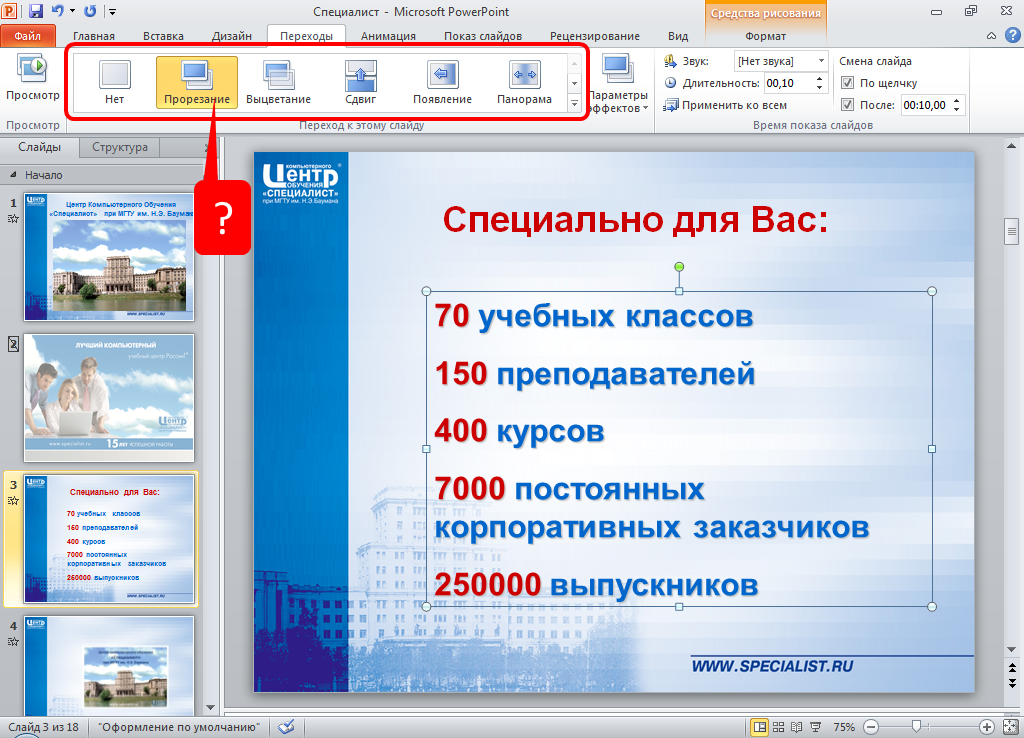This screenshot has width=1024, height=738.
Task: Open Параметры эффектов dropdown
Action: 618,84
